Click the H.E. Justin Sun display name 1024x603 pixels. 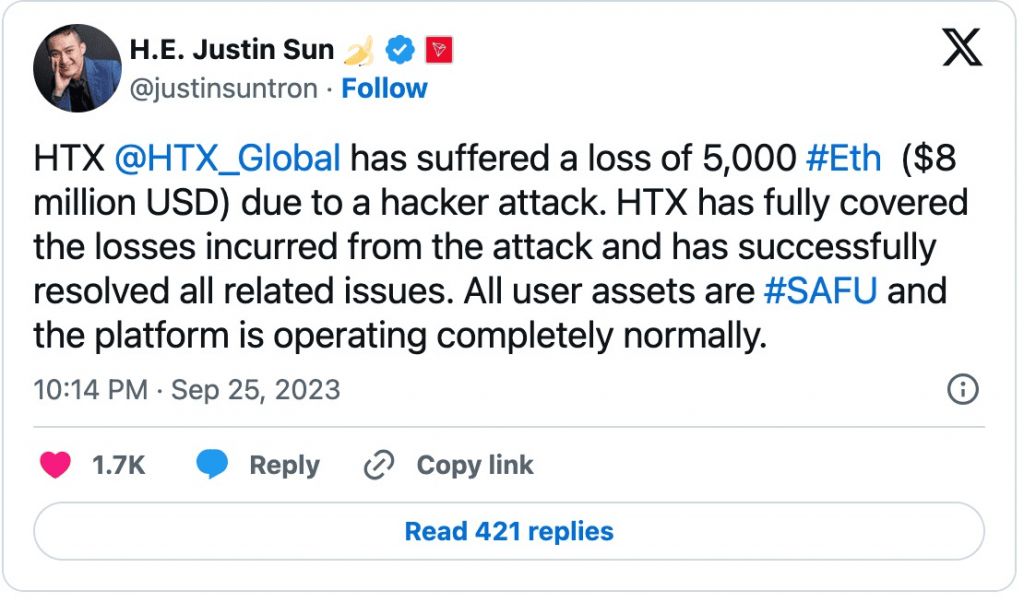[232, 48]
